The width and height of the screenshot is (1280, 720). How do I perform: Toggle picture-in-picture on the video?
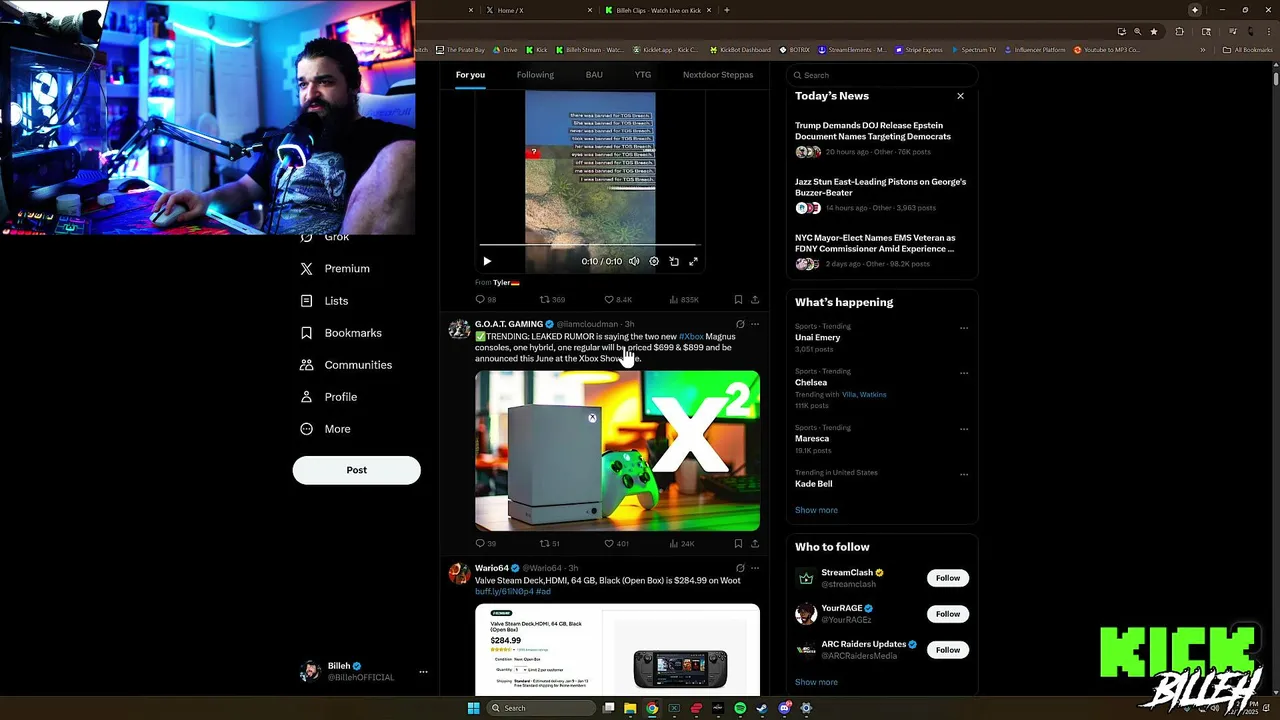click(674, 261)
